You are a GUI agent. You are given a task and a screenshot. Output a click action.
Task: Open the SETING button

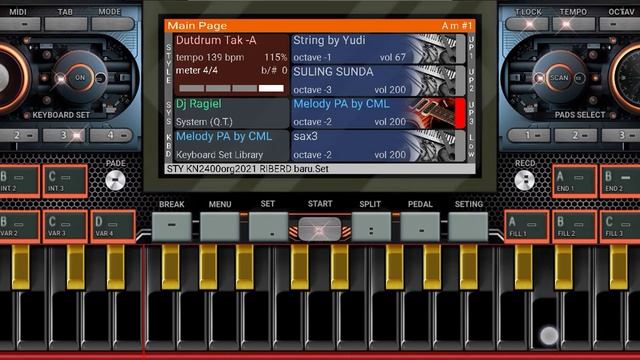[x=468, y=227]
